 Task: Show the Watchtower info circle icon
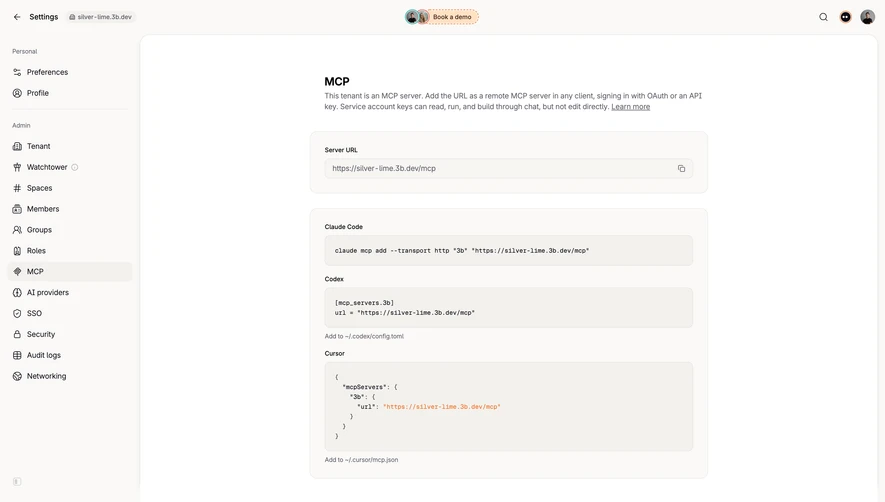pyautogui.click(x=75, y=167)
